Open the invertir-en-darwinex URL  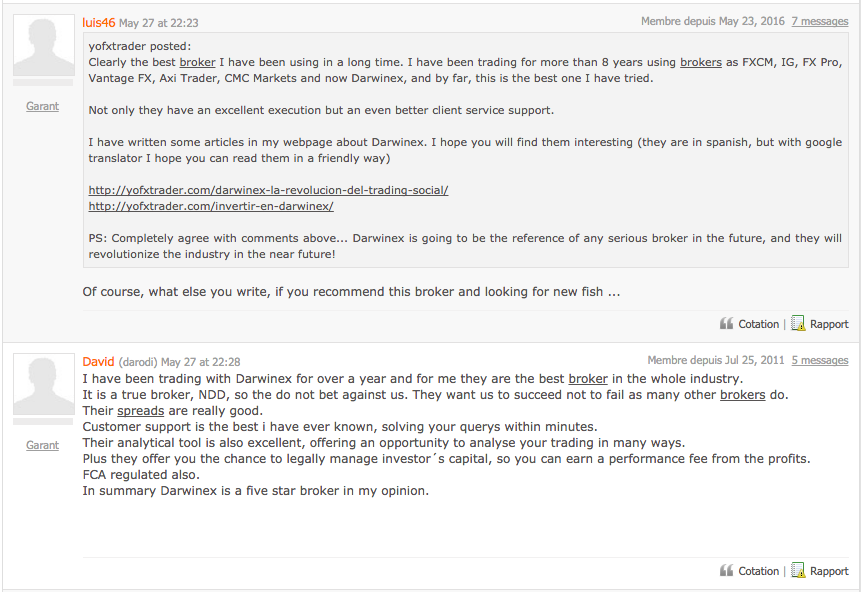coord(210,206)
